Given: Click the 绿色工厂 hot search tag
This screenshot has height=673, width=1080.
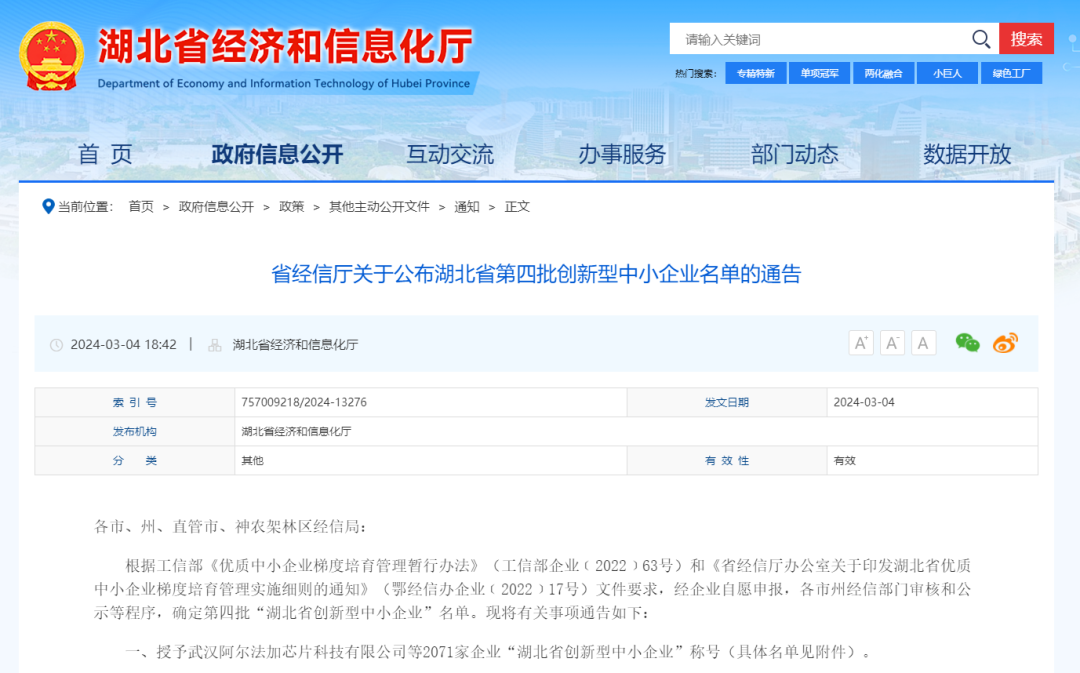Looking at the screenshot, I should 1012,72.
